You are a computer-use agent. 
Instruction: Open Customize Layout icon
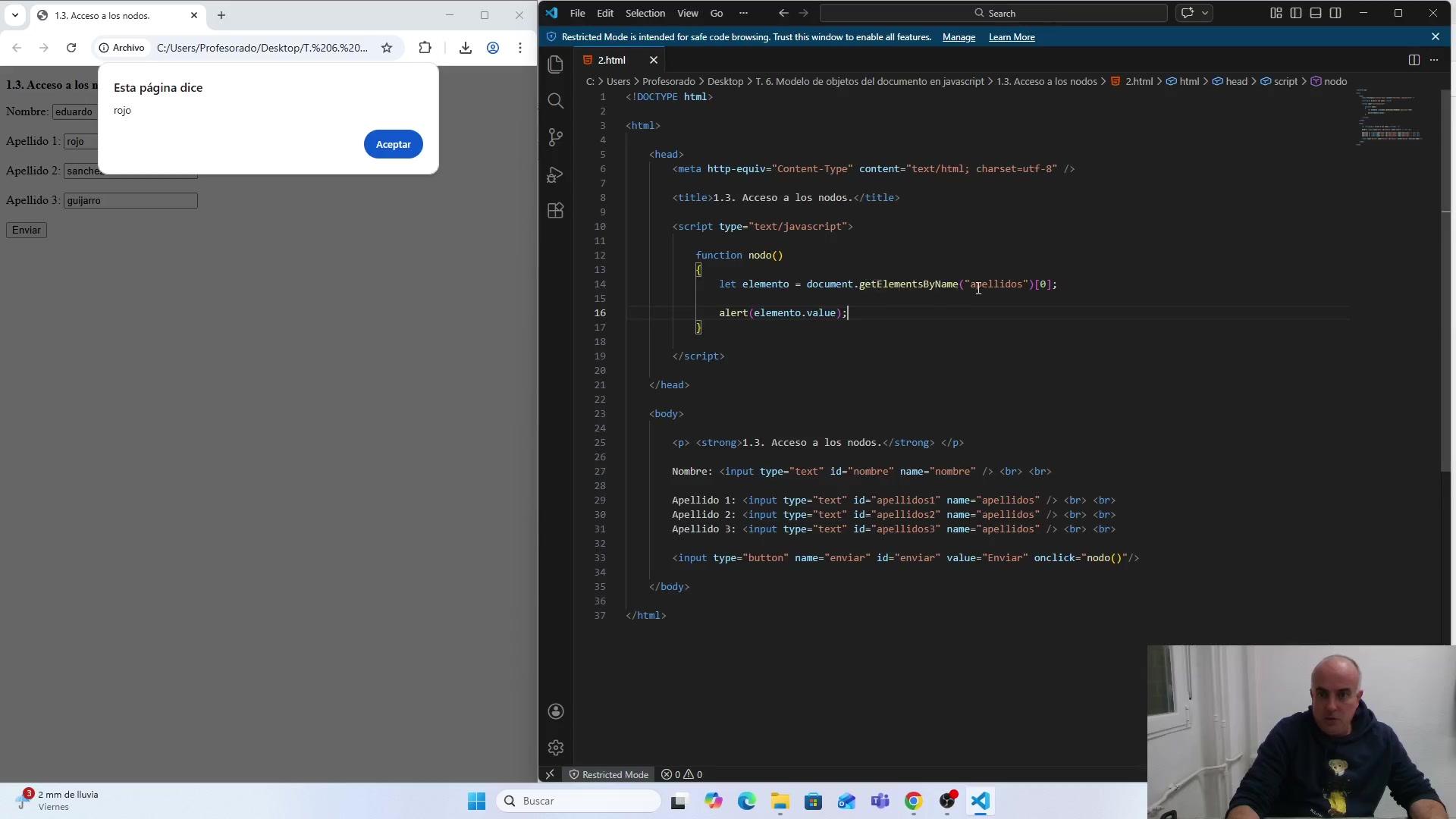click(1276, 13)
